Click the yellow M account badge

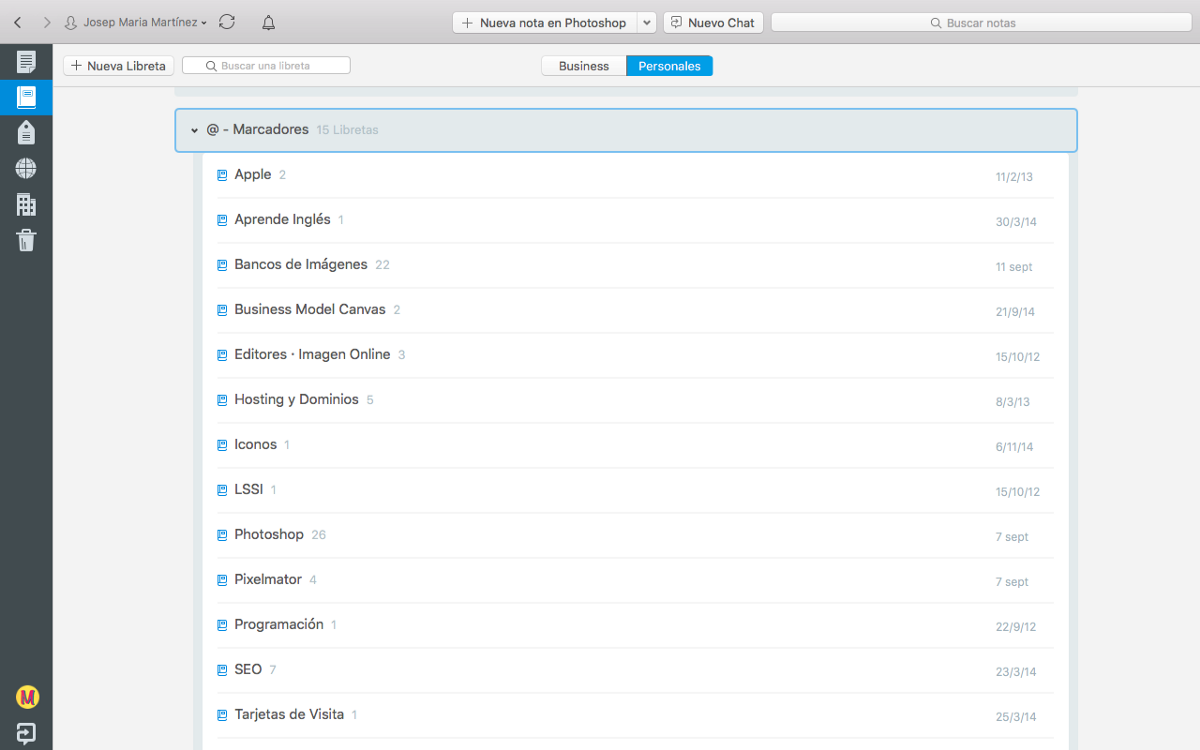tap(27, 697)
